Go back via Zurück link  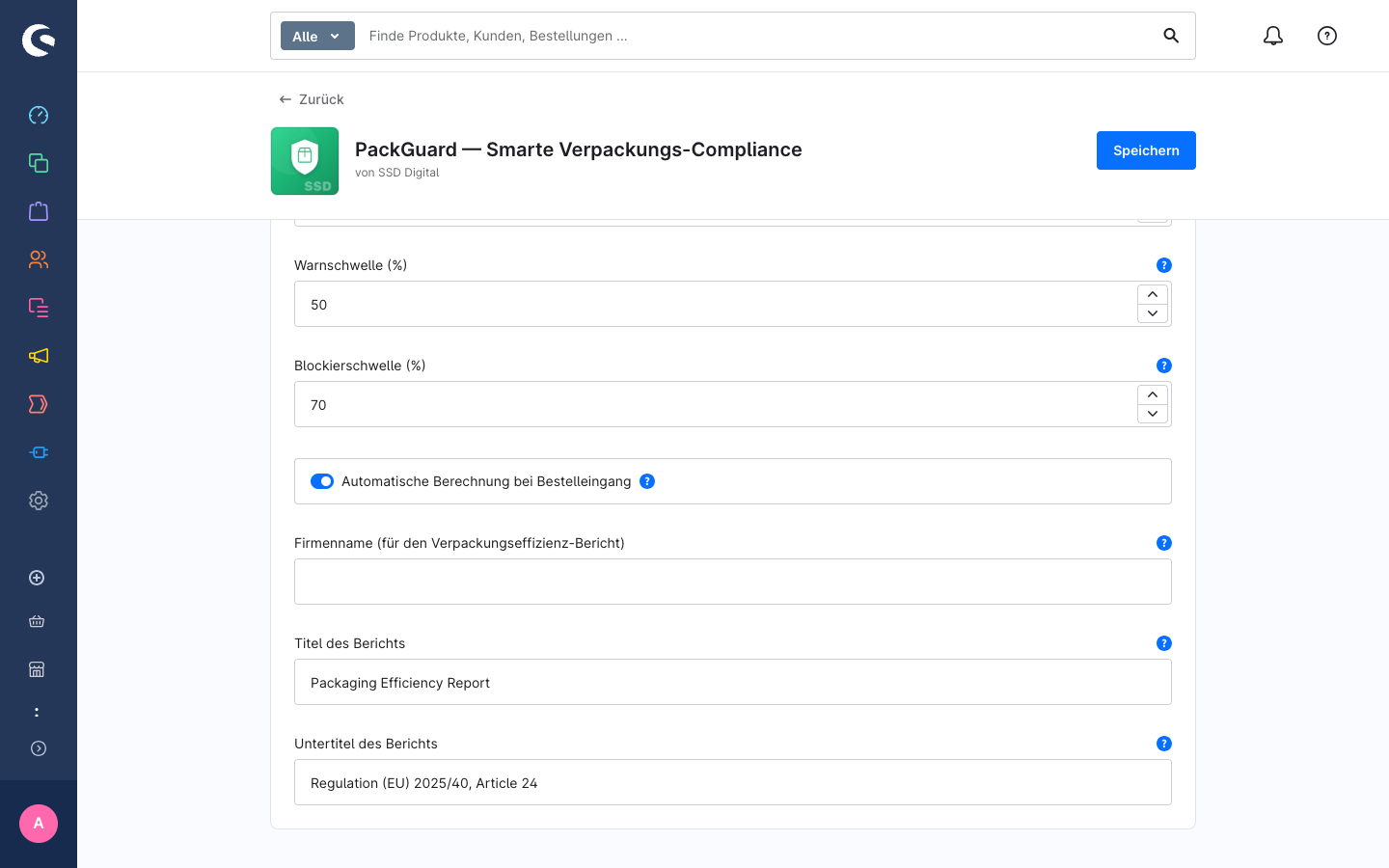(312, 99)
